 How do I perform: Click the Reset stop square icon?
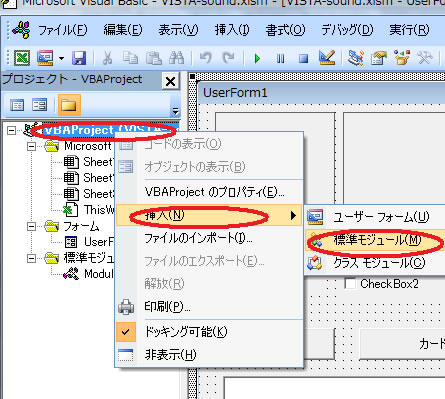(x=303, y=59)
